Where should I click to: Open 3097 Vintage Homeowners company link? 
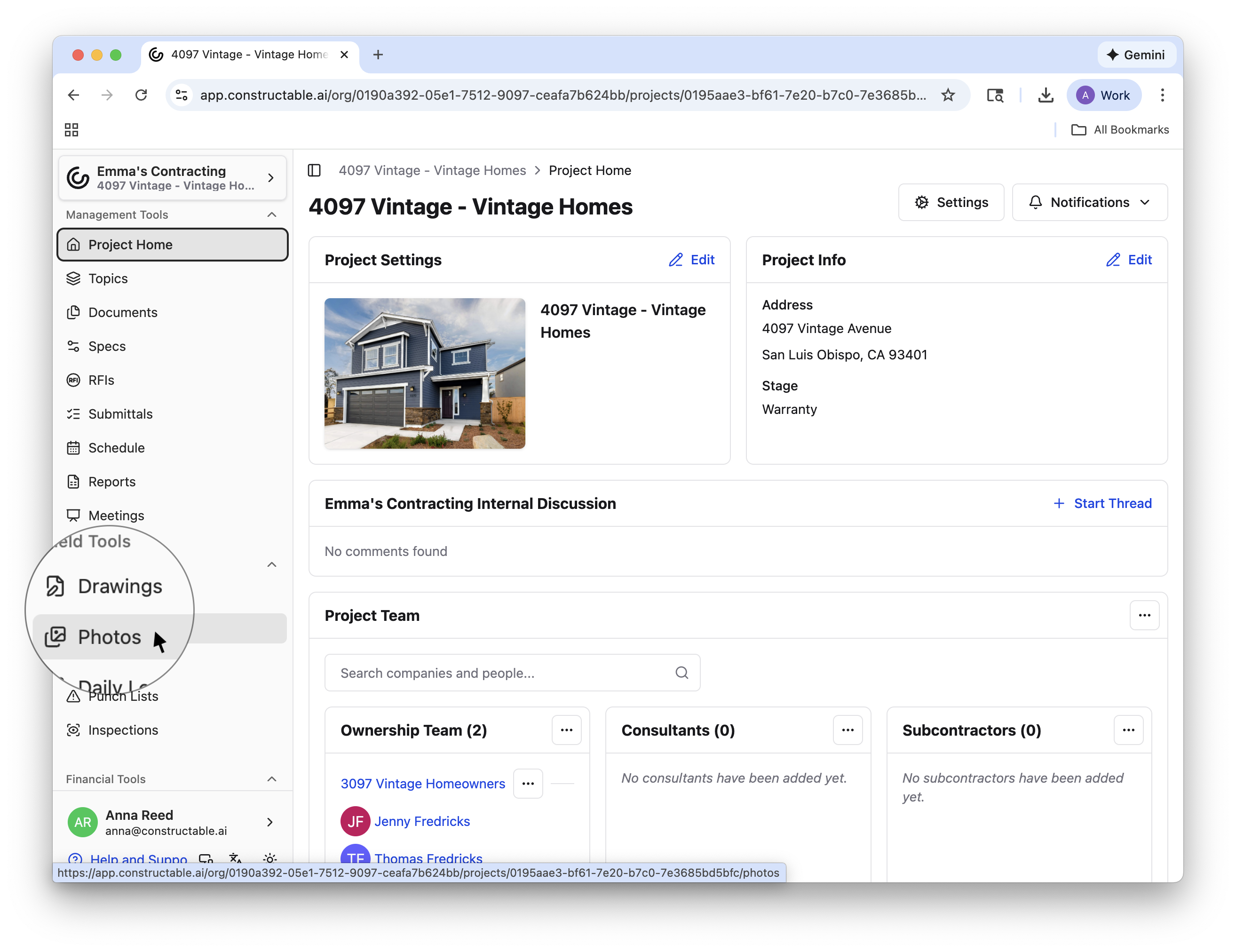423,784
